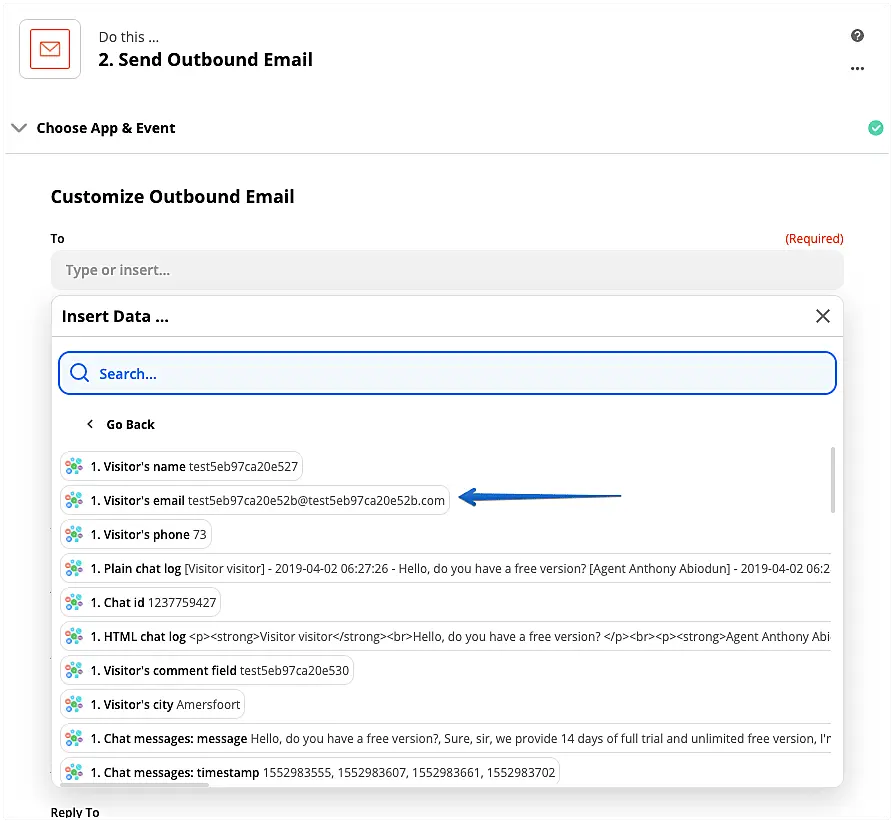Close the Insert Data panel

pos(822,316)
